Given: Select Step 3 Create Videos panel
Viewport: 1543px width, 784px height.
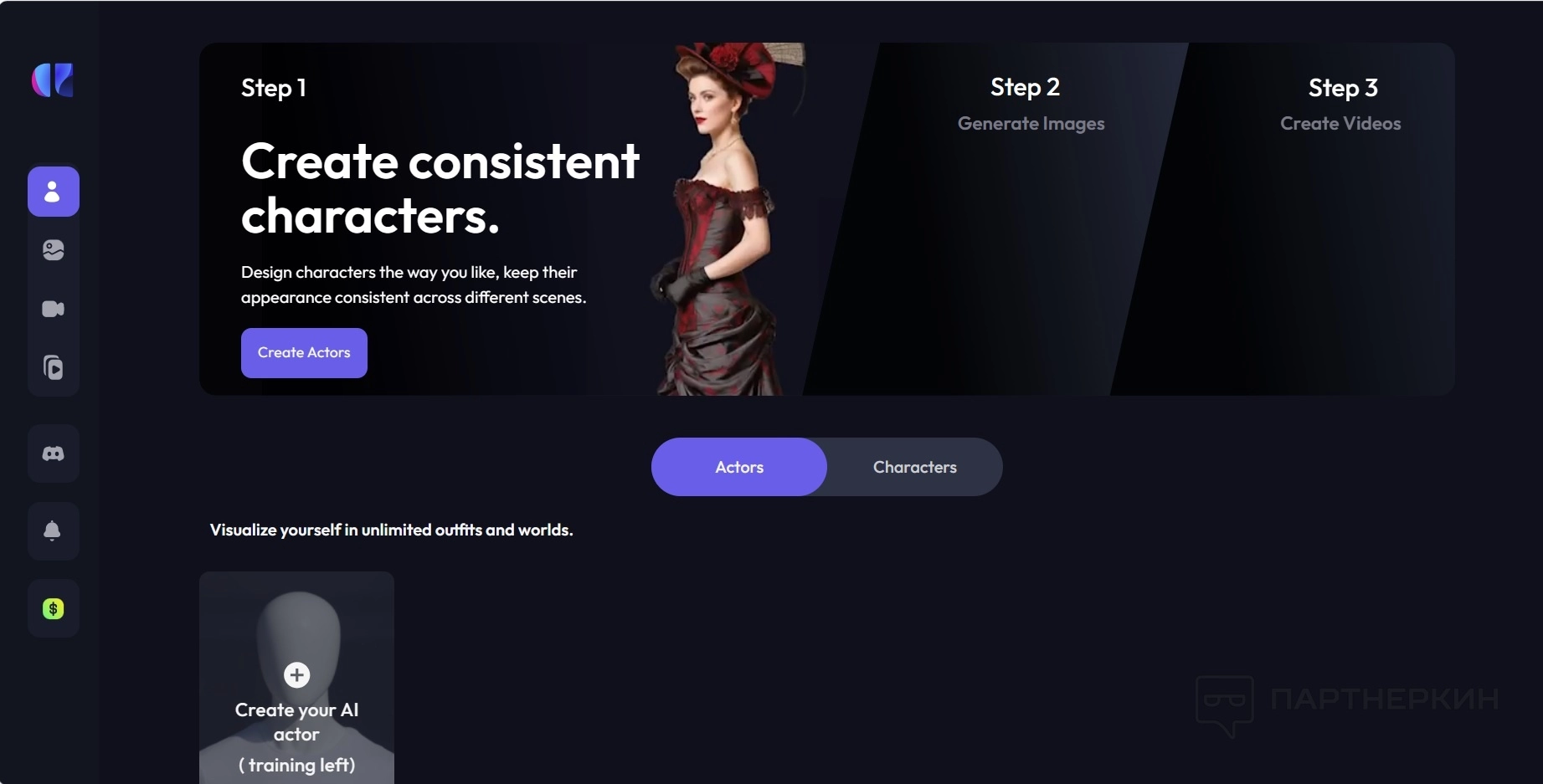Looking at the screenshot, I should [x=1306, y=219].
